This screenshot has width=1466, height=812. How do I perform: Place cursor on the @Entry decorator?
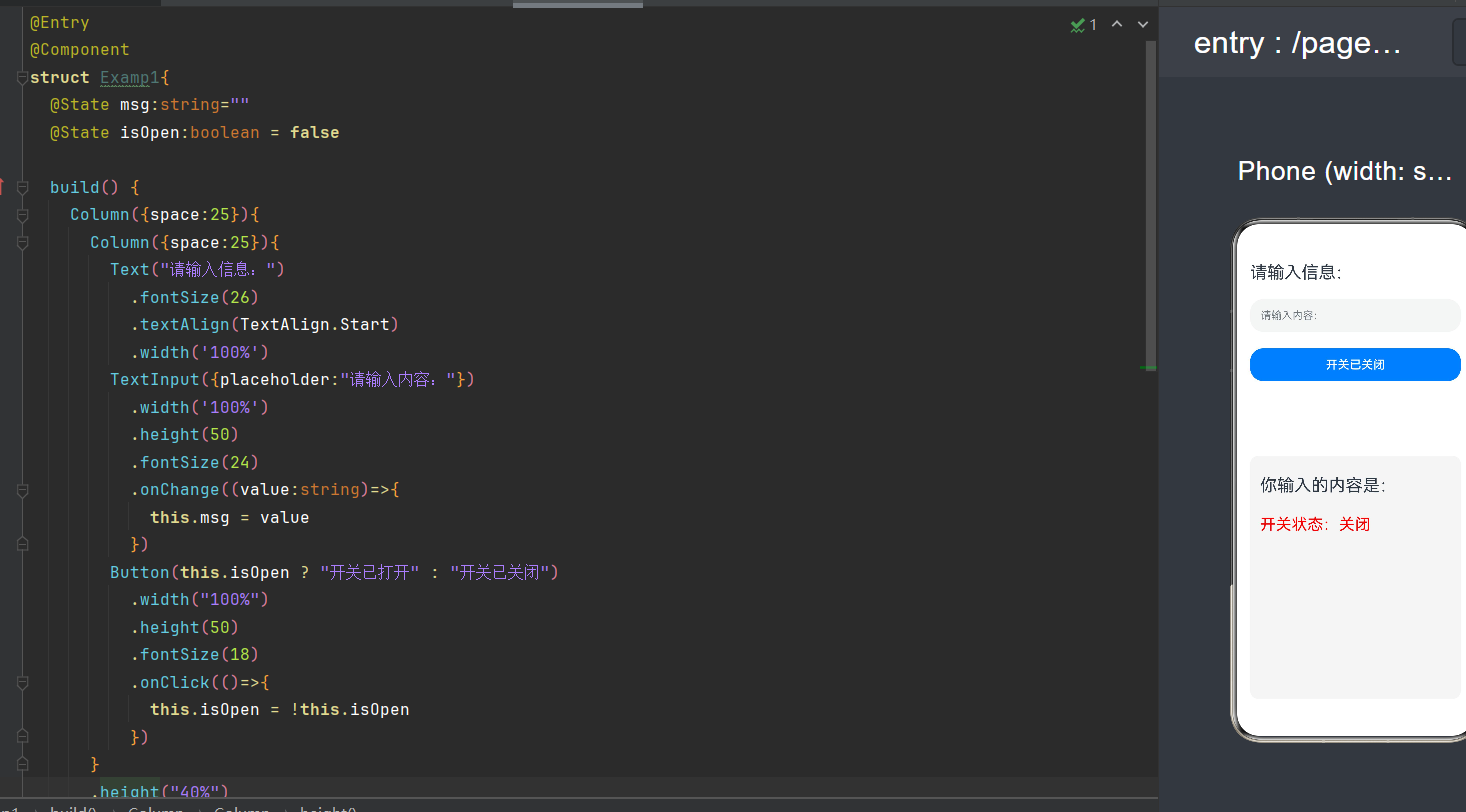pos(60,22)
